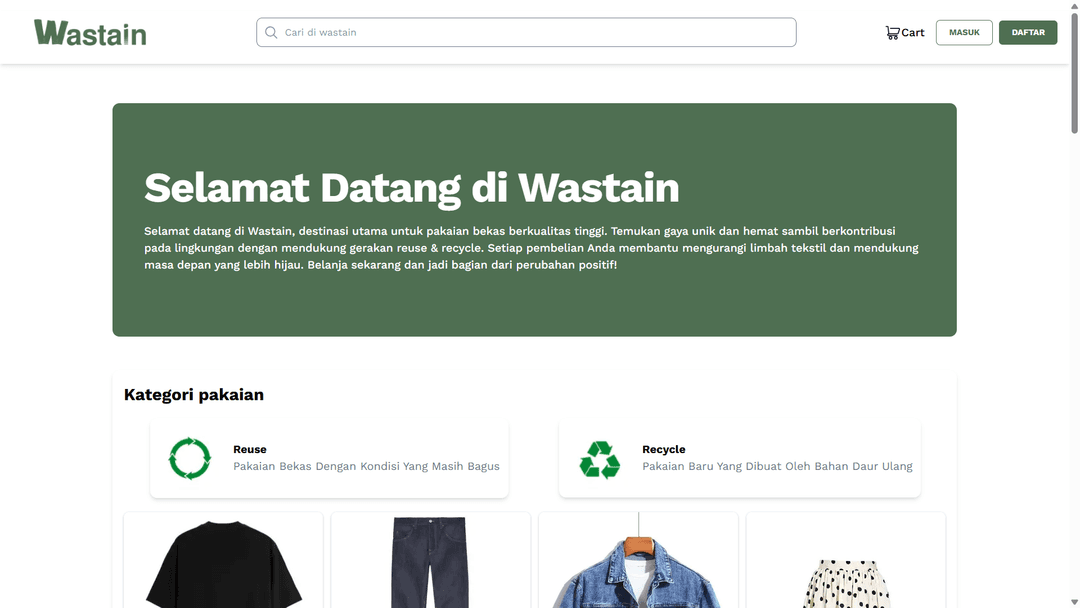The height and width of the screenshot is (608, 1080).
Task: Click the DAFTAR button
Action: click(1028, 32)
